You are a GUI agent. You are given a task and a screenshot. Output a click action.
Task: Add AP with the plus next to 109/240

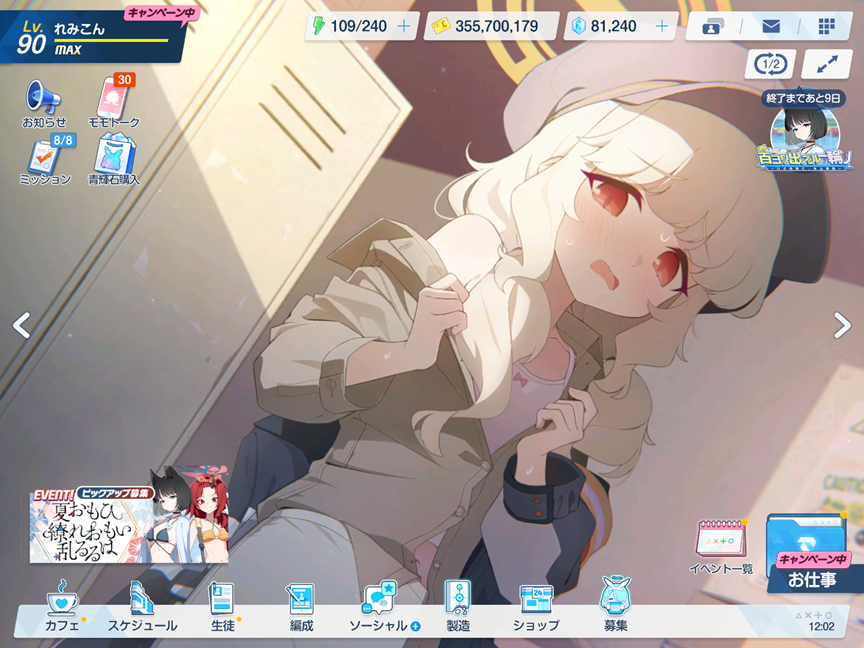[404, 26]
